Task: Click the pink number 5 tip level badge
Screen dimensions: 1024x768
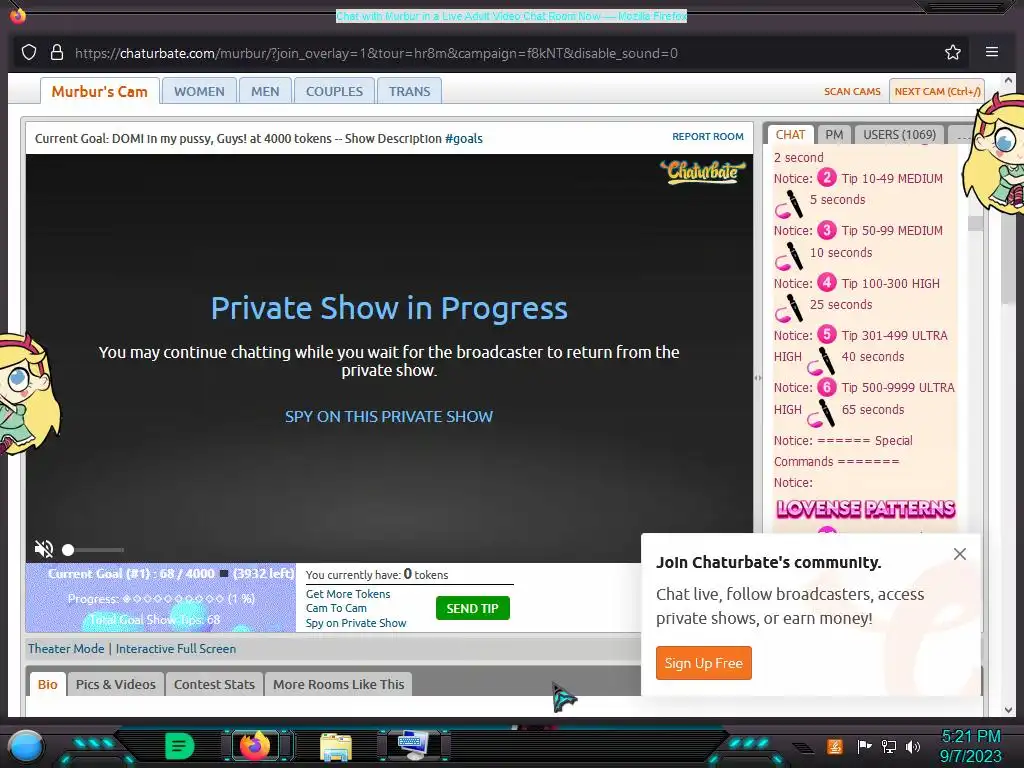Action: coord(826,334)
